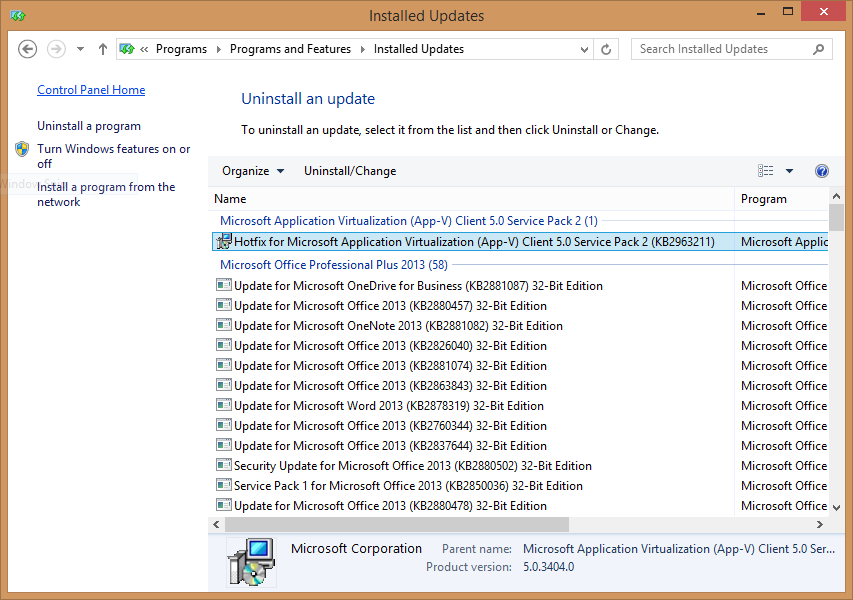853x600 pixels.
Task: Click the installer icon of Hotfix KB2963211
Action: point(224,241)
